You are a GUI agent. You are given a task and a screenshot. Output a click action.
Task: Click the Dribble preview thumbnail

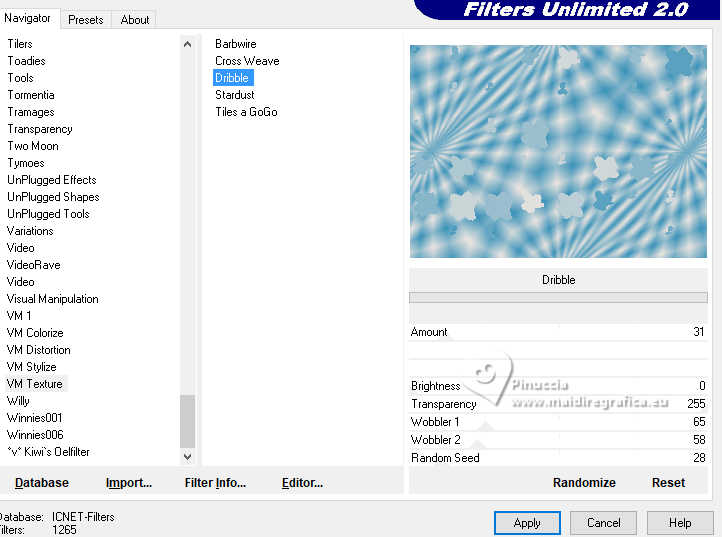click(558, 151)
